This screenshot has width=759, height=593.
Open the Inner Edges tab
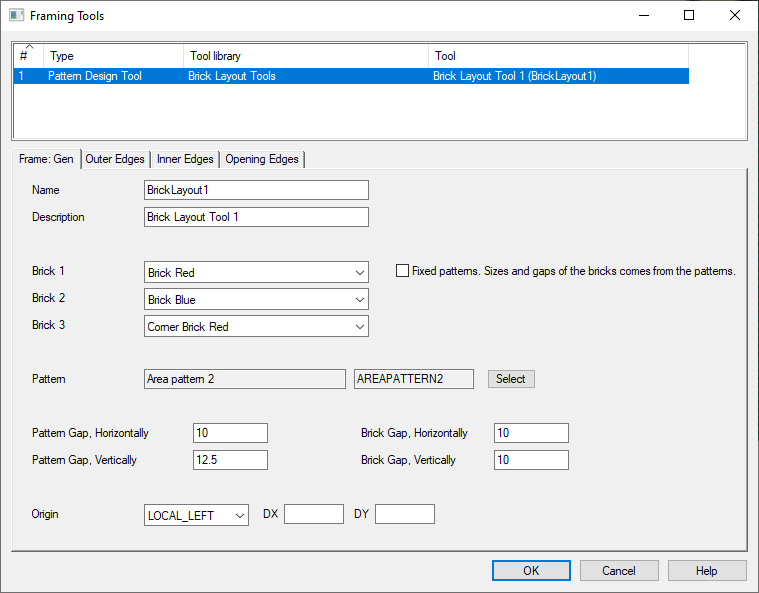coord(185,159)
